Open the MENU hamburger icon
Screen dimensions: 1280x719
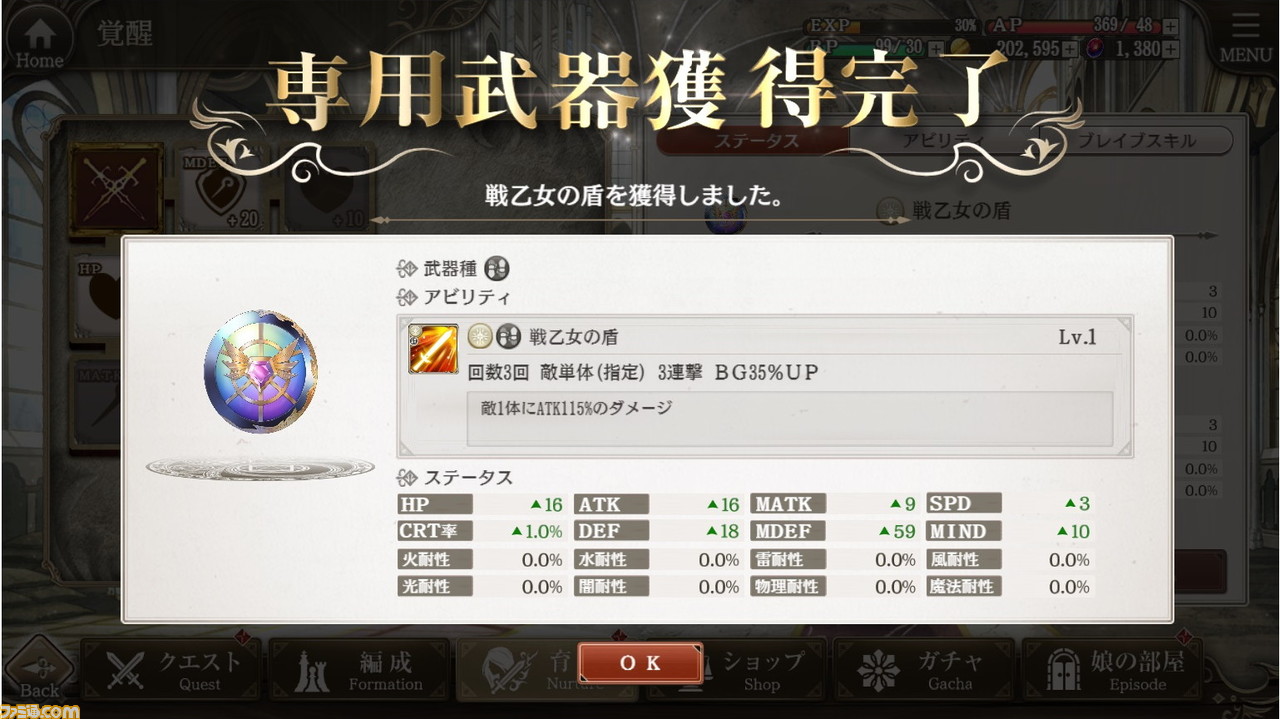tap(1246, 36)
